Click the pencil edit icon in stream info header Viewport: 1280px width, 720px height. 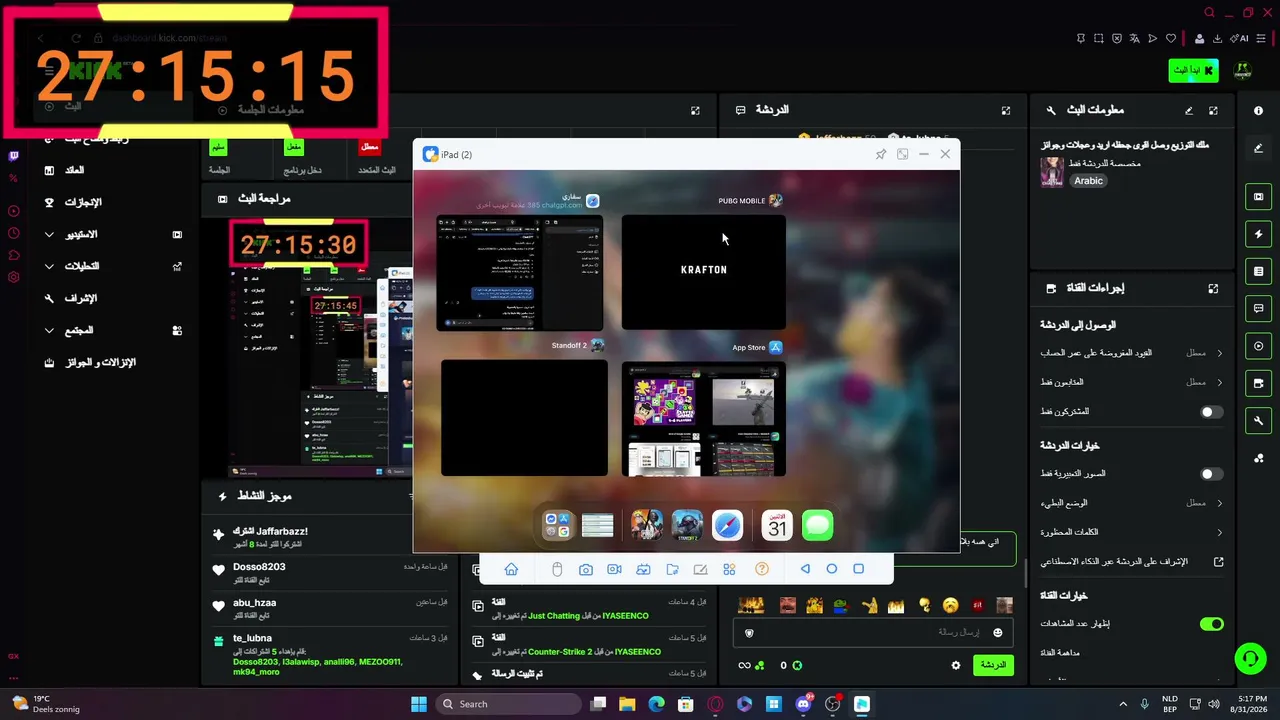[1189, 110]
